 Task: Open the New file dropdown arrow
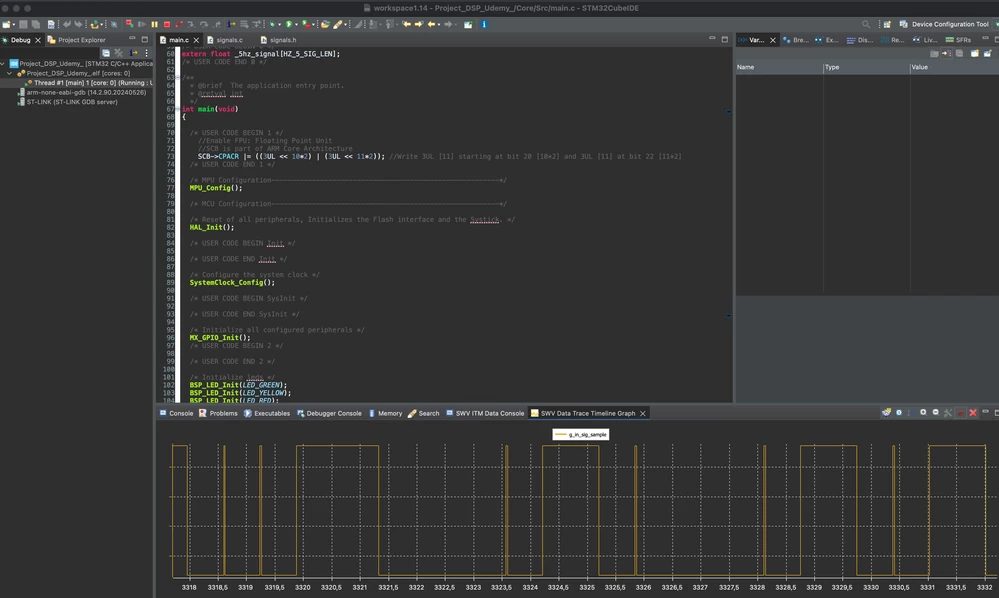pos(13,25)
